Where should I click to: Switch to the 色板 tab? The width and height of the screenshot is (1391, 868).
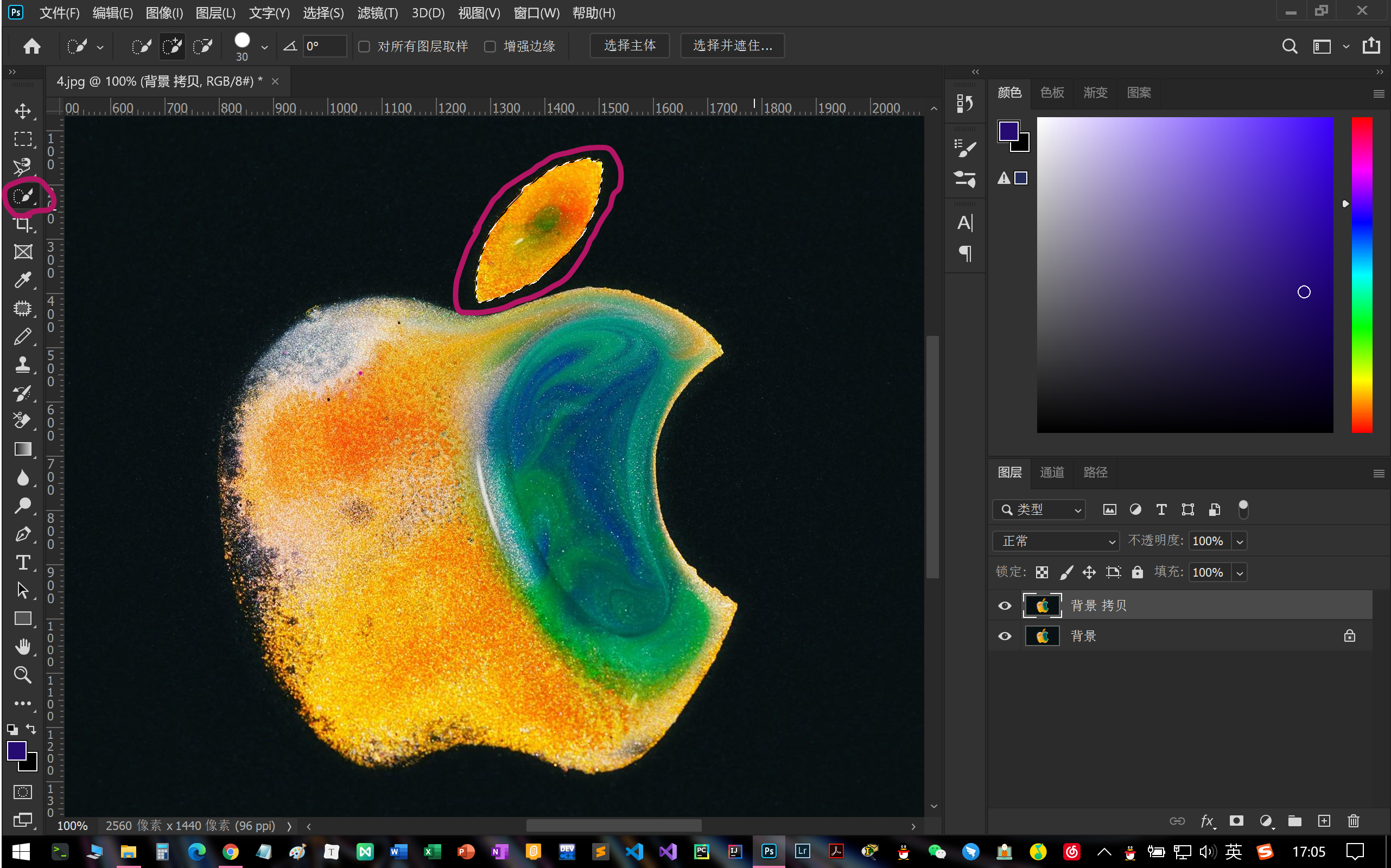[x=1052, y=92]
